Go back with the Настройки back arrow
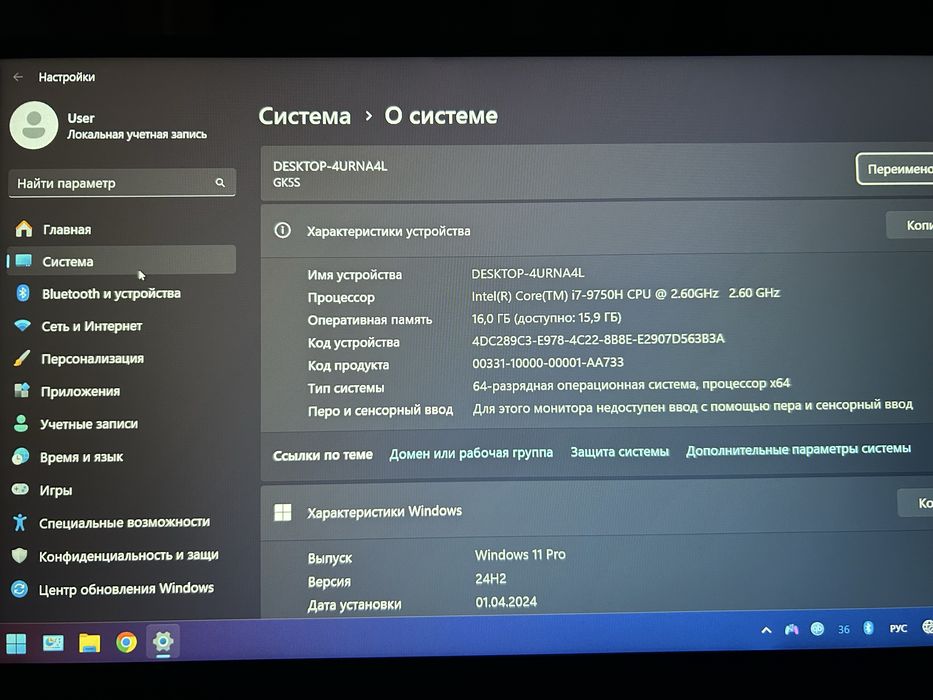 click(x=18, y=77)
